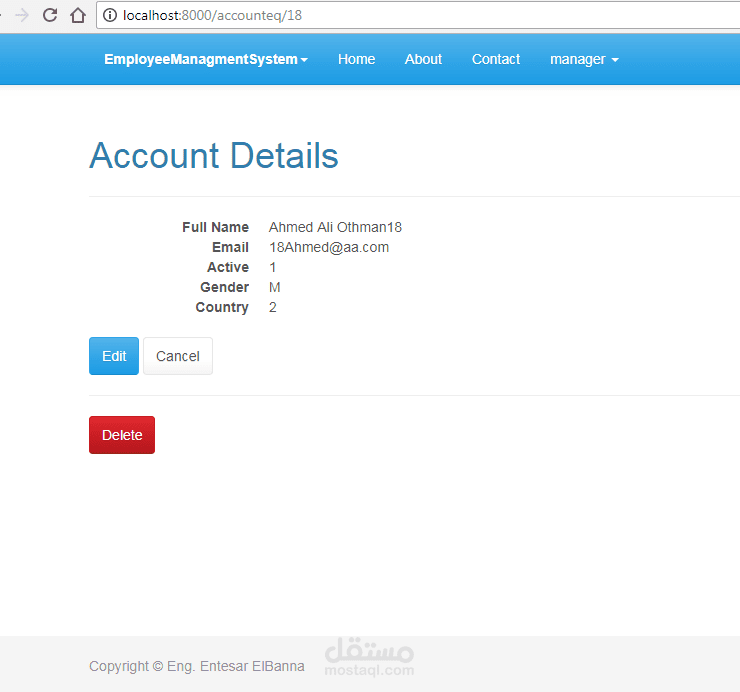Expand the manager user dropdown
740x692 pixels.
(584, 59)
